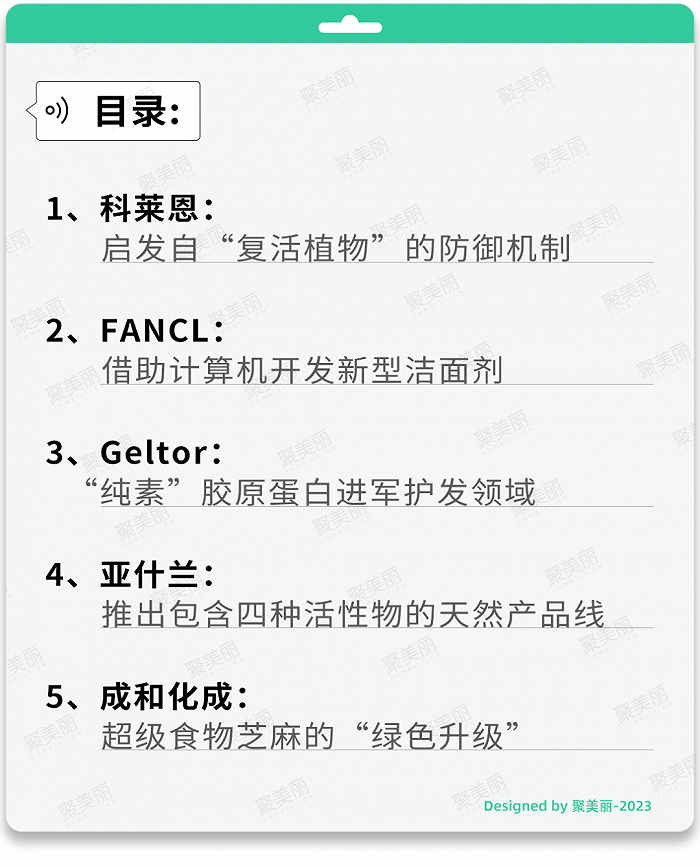Select list number 3 before Geltor
700x867 pixels.
click(x=56, y=453)
